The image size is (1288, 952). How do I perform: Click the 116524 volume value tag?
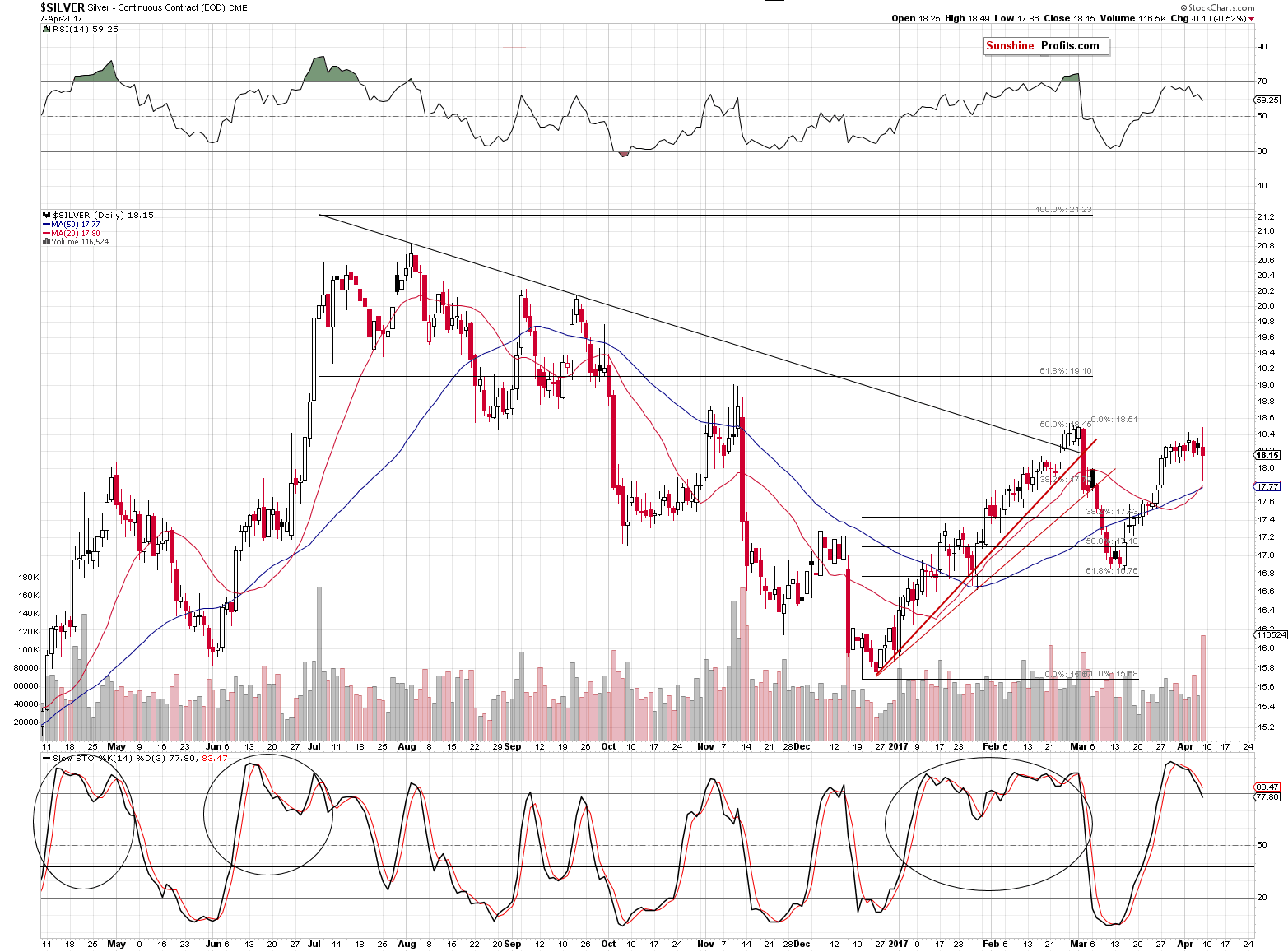pyautogui.click(x=1270, y=634)
